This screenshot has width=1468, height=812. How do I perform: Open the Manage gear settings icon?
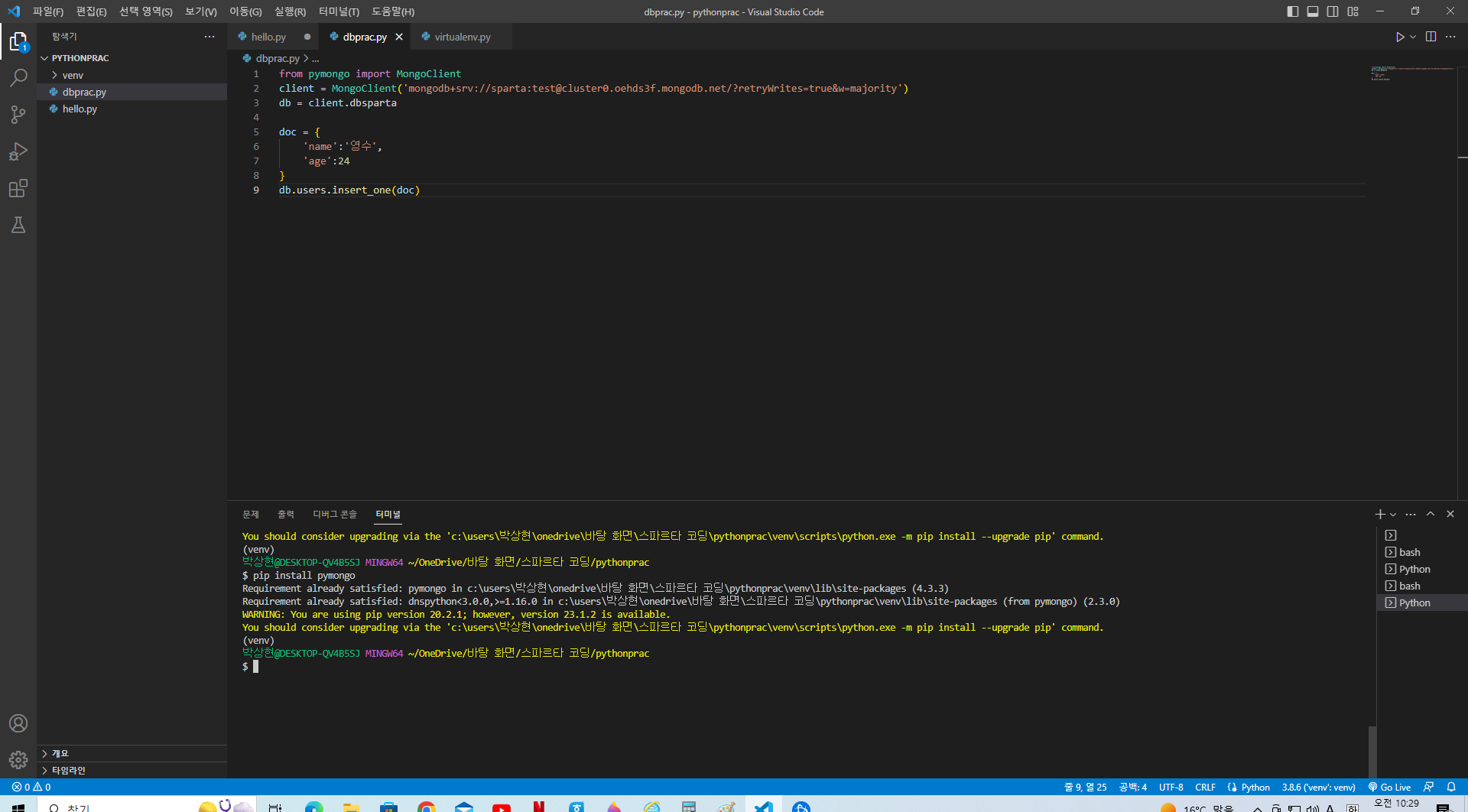coord(18,760)
